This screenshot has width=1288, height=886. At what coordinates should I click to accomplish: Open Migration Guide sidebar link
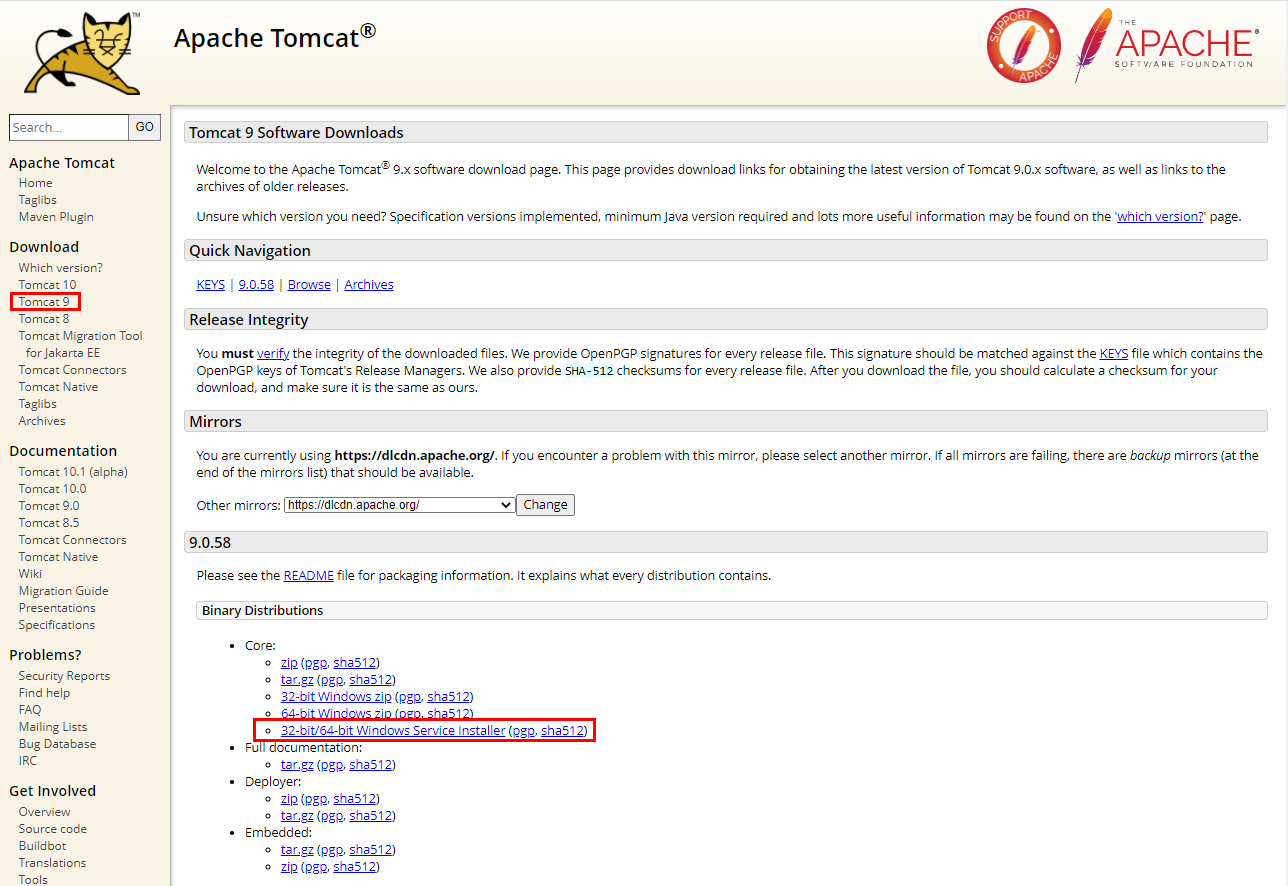(x=63, y=591)
